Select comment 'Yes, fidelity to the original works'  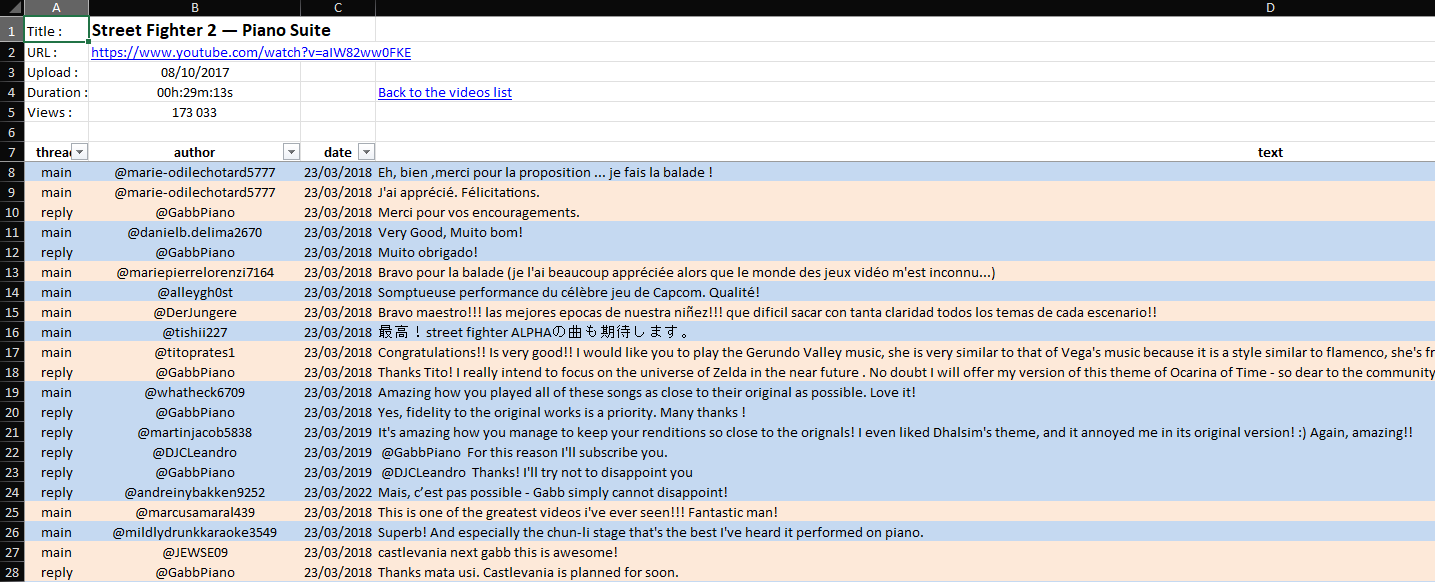tap(905, 412)
